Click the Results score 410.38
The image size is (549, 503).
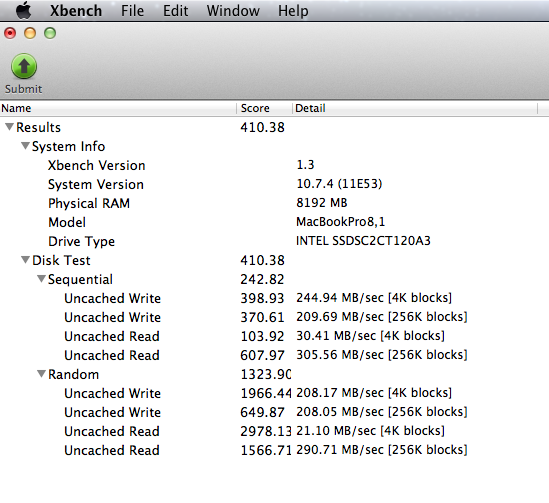click(x=263, y=127)
